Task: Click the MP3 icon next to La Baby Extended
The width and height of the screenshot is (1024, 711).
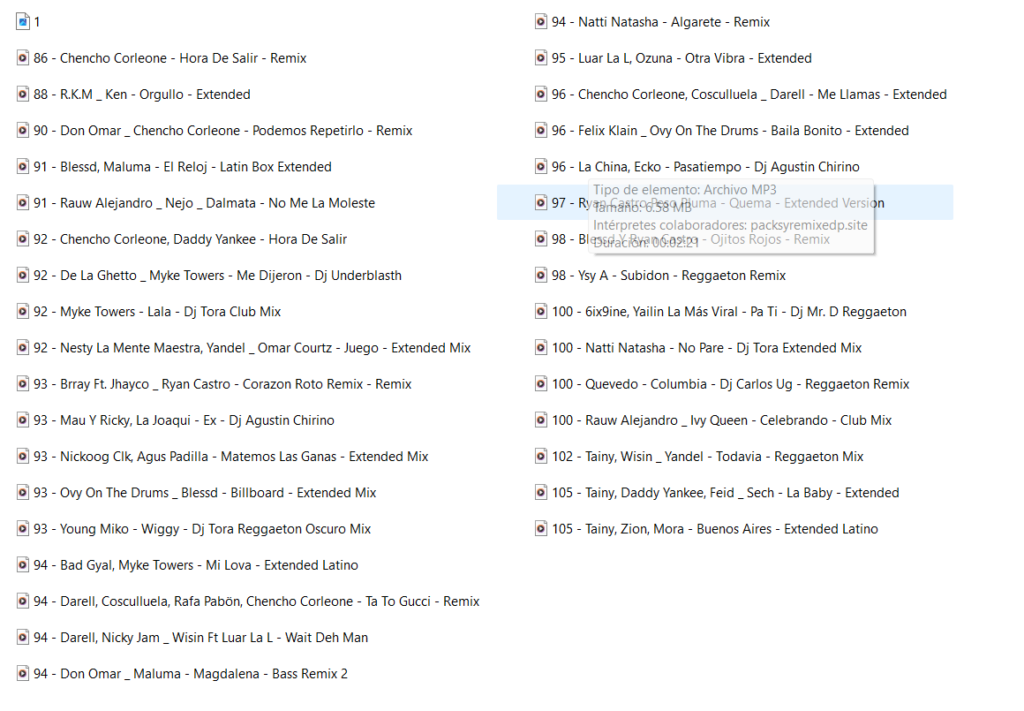Action: 541,492
